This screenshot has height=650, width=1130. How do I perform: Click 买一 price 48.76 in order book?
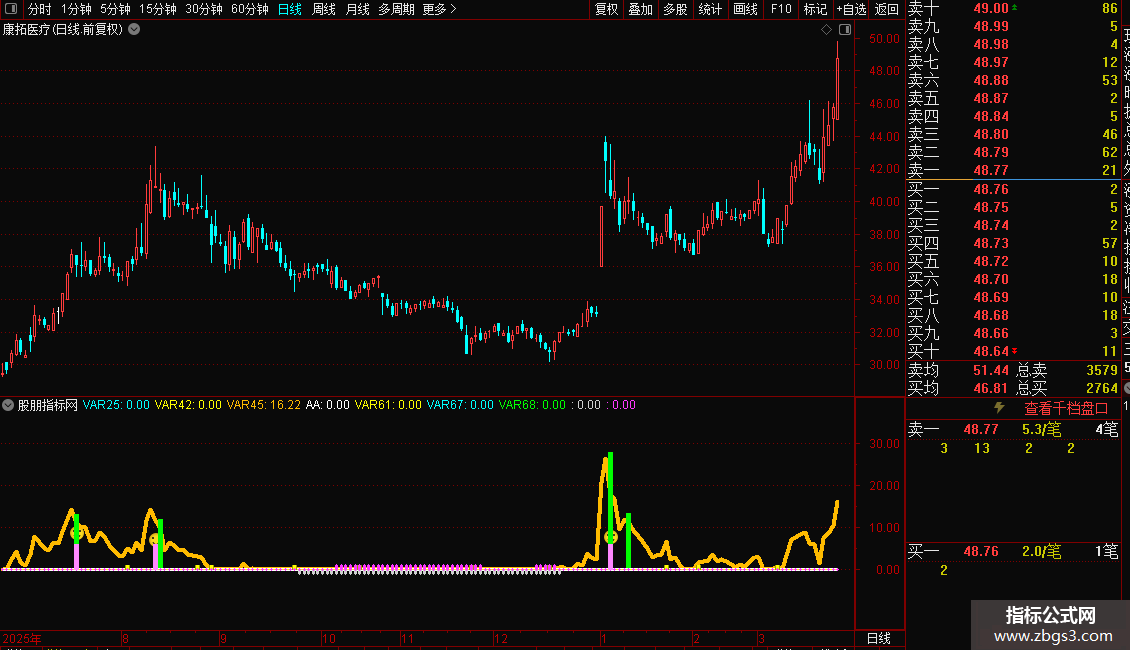pyautogui.click(x=991, y=190)
